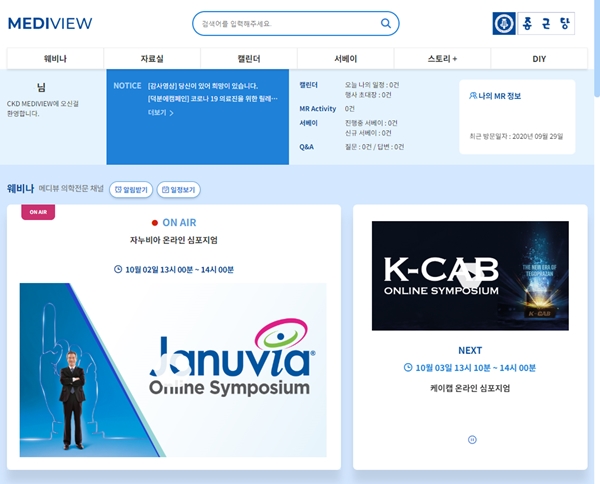Click the pink ON AIR badge
600x484 pixels.
tap(38, 212)
